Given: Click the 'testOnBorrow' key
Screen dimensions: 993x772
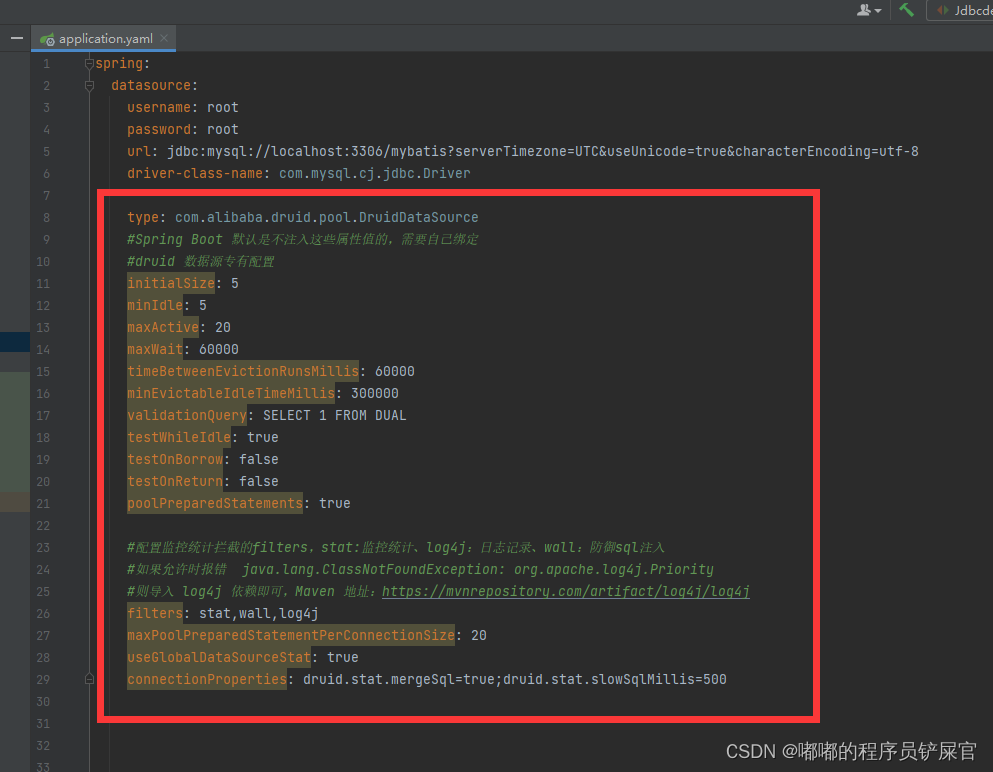Looking at the screenshot, I should tap(175, 459).
